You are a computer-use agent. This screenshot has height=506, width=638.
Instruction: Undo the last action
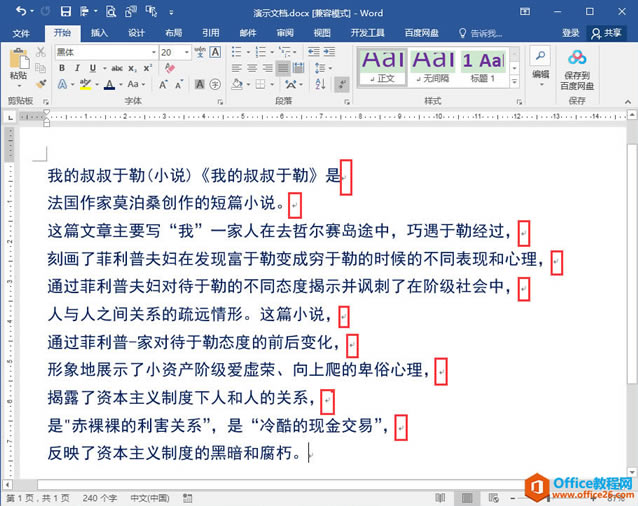(x=21, y=11)
